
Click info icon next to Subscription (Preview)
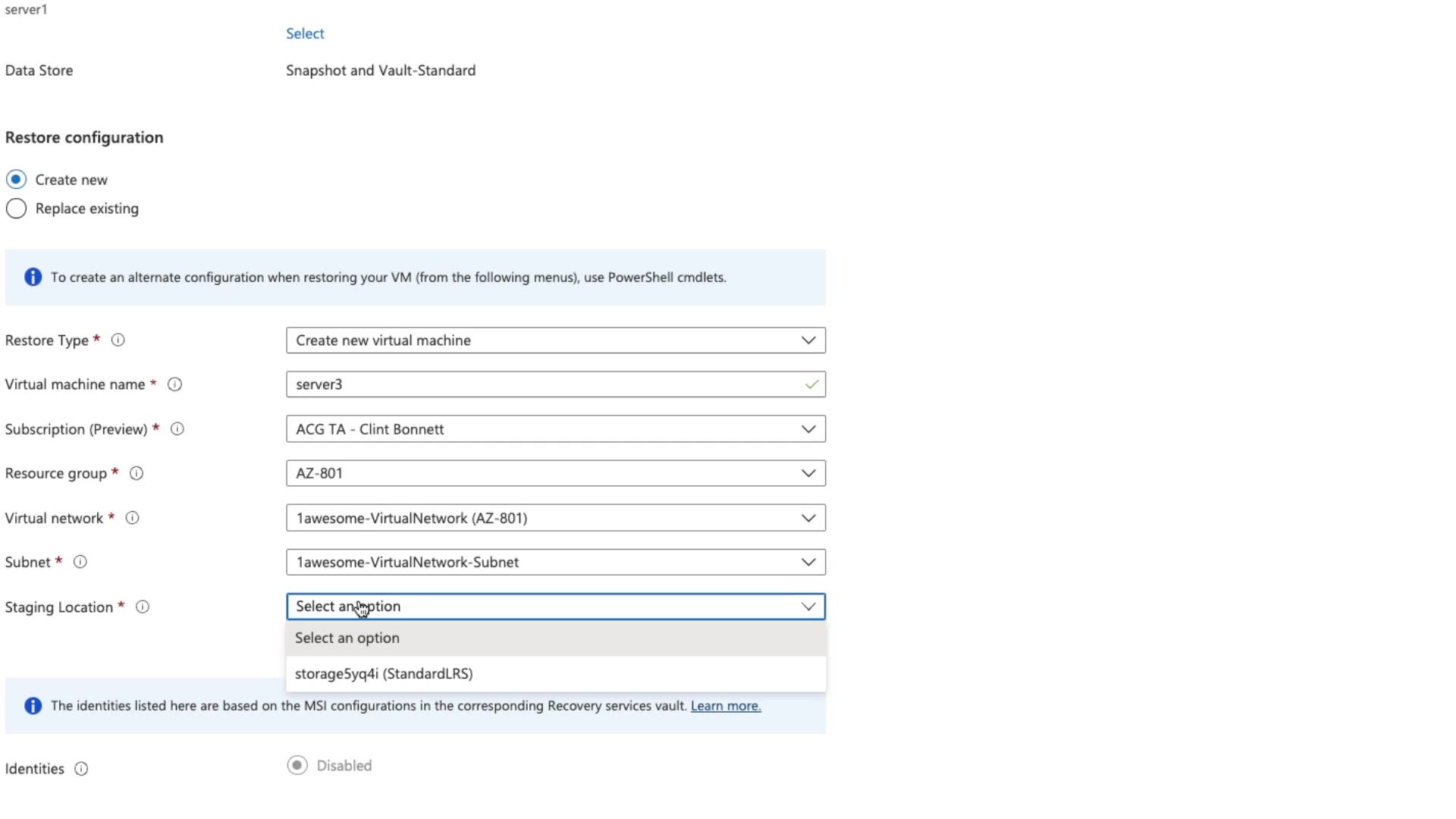(x=177, y=429)
